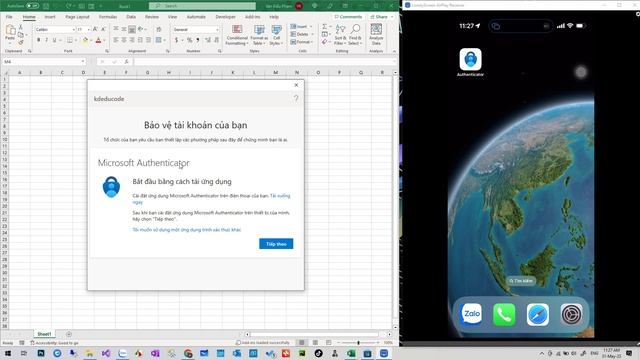640x360 pixels.
Task: Click Wrap Text icon in Alignment group
Action: [159, 29]
